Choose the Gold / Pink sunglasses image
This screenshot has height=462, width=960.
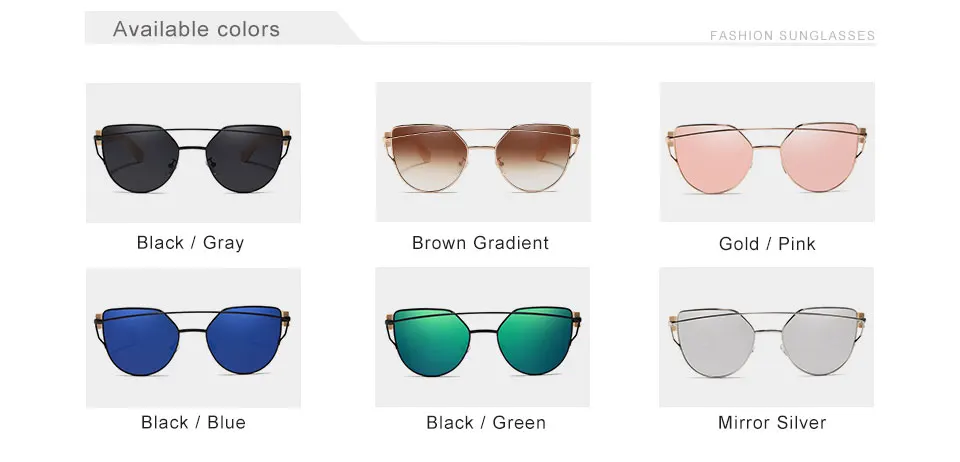pos(767,152)
